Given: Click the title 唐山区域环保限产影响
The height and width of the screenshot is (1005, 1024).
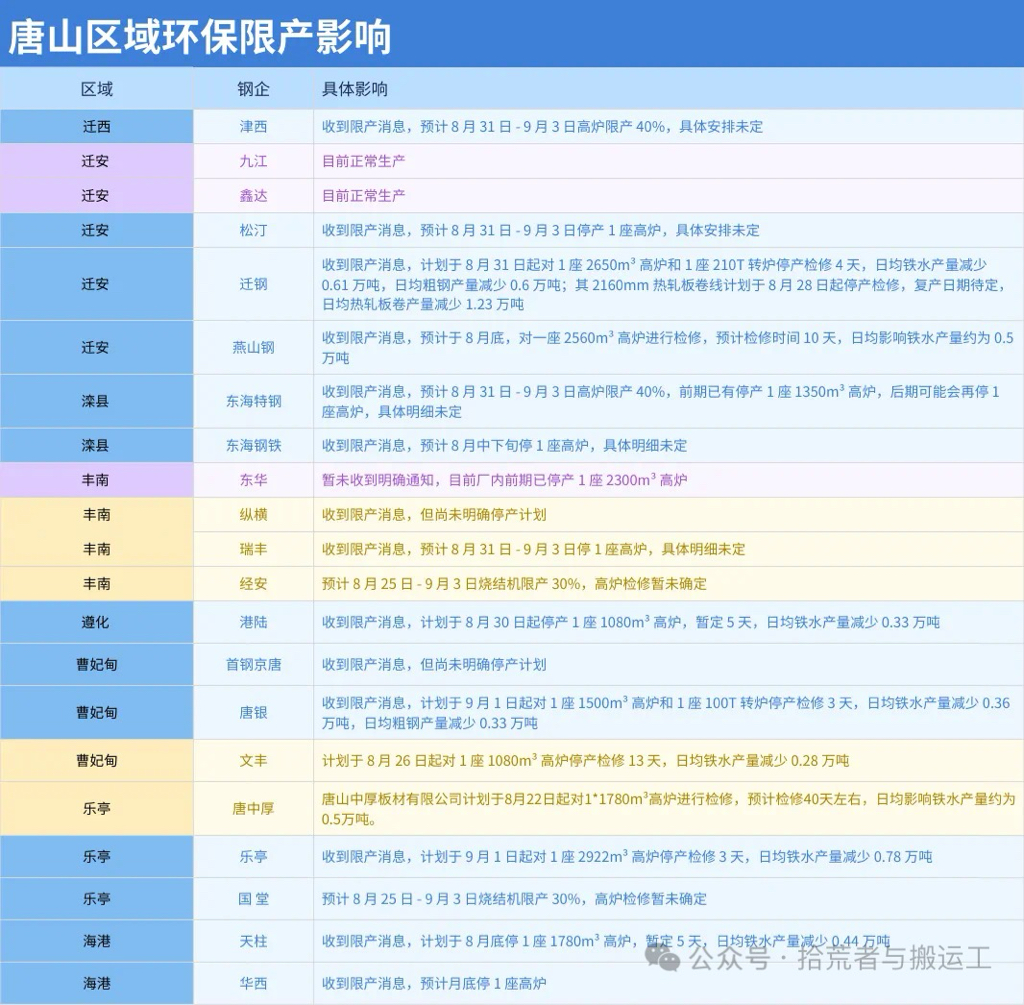Looking at the screenshot, I should [200, 37].
